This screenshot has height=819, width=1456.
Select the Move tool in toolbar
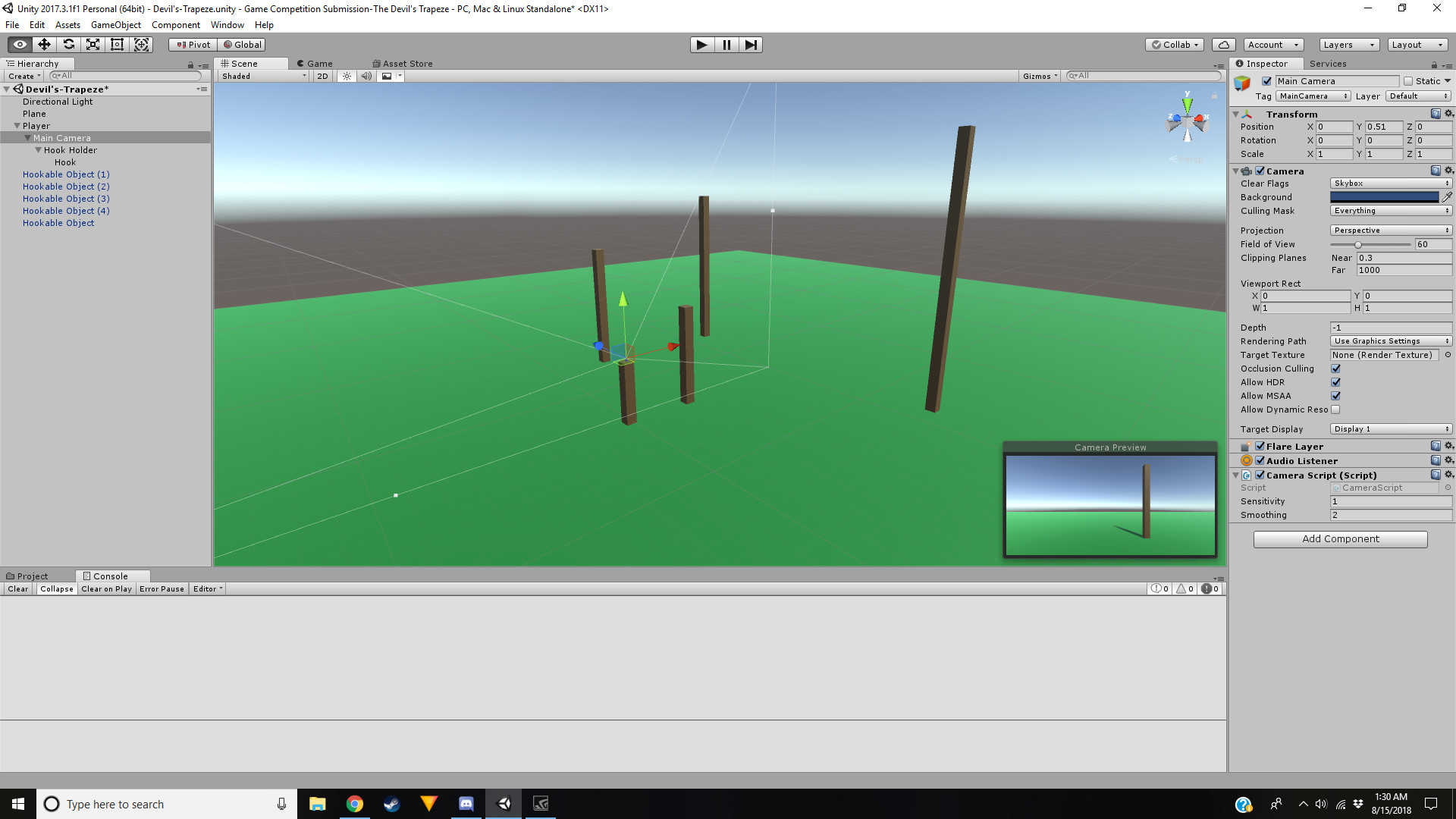44,45
